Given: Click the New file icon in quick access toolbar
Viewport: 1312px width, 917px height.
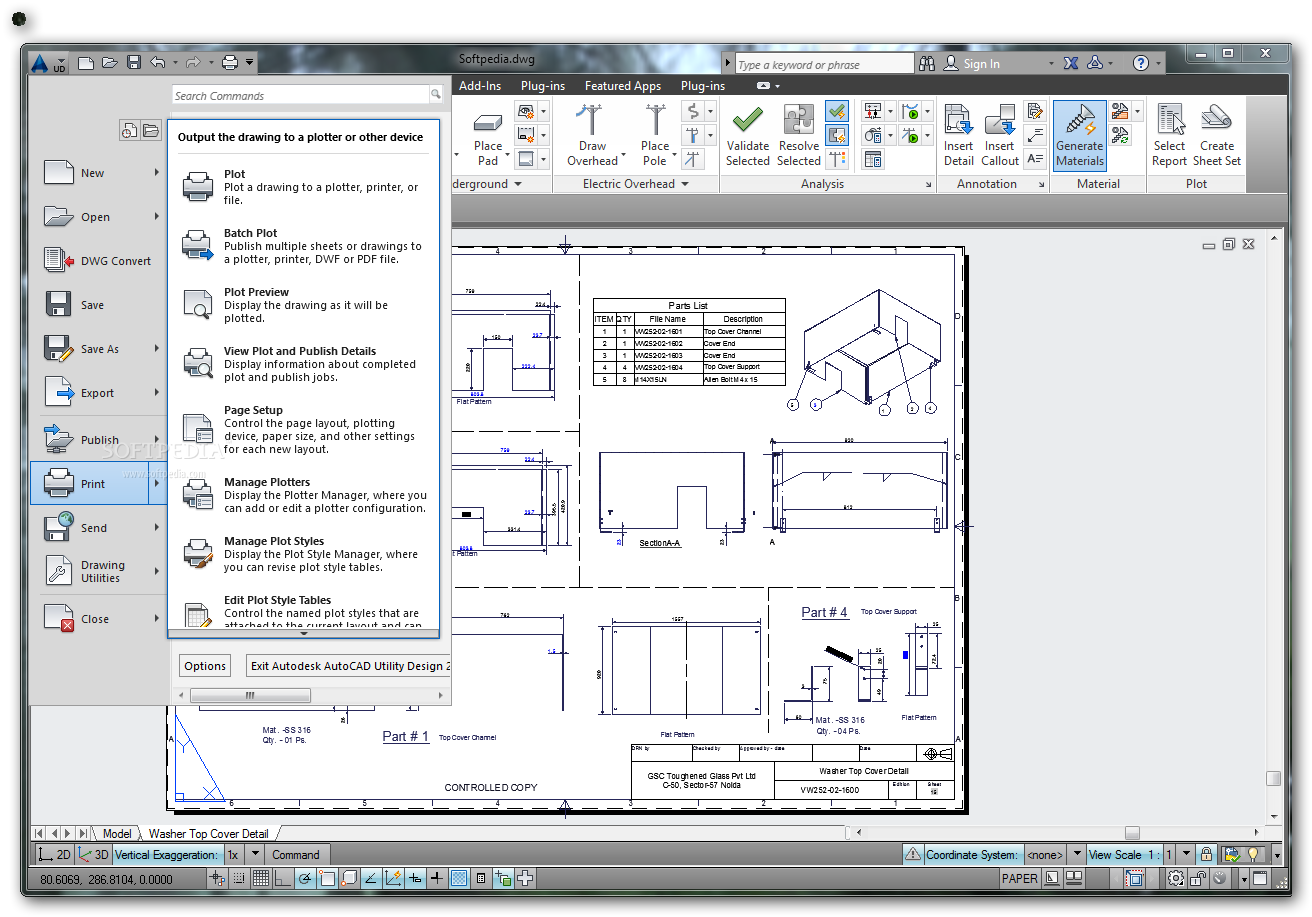Looking at the screenshot, I should [x=87, y=63].
